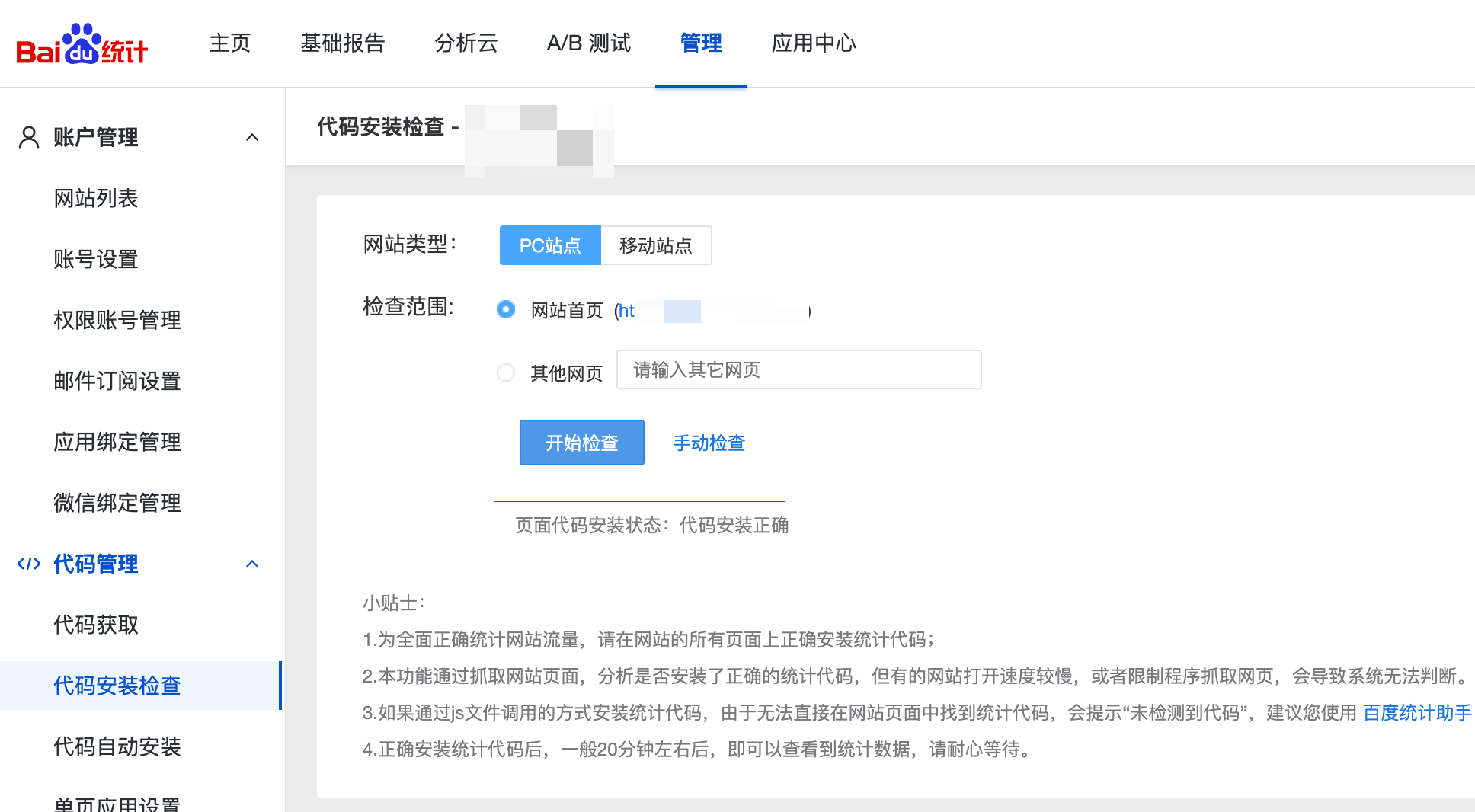
Task: Click the Baidu Tongji logo
Action: [x=82, y=44]
